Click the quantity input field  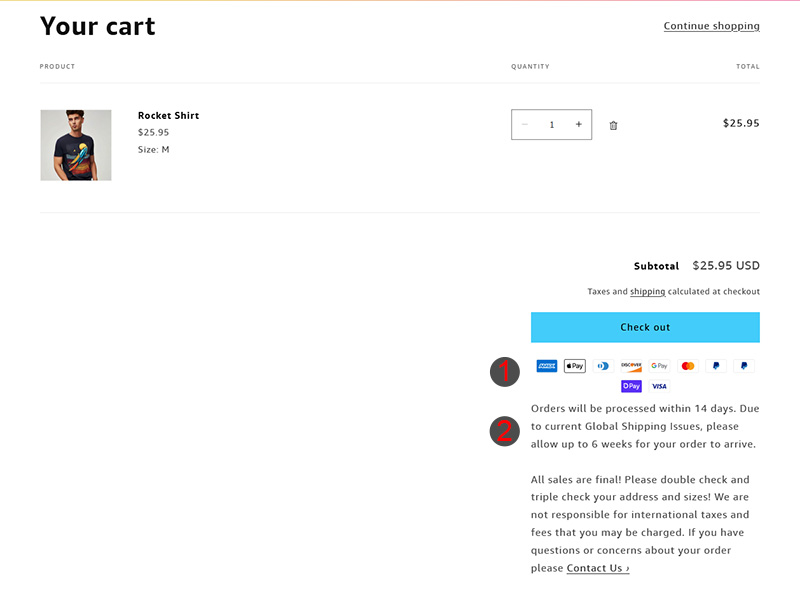tap(551, 124)
